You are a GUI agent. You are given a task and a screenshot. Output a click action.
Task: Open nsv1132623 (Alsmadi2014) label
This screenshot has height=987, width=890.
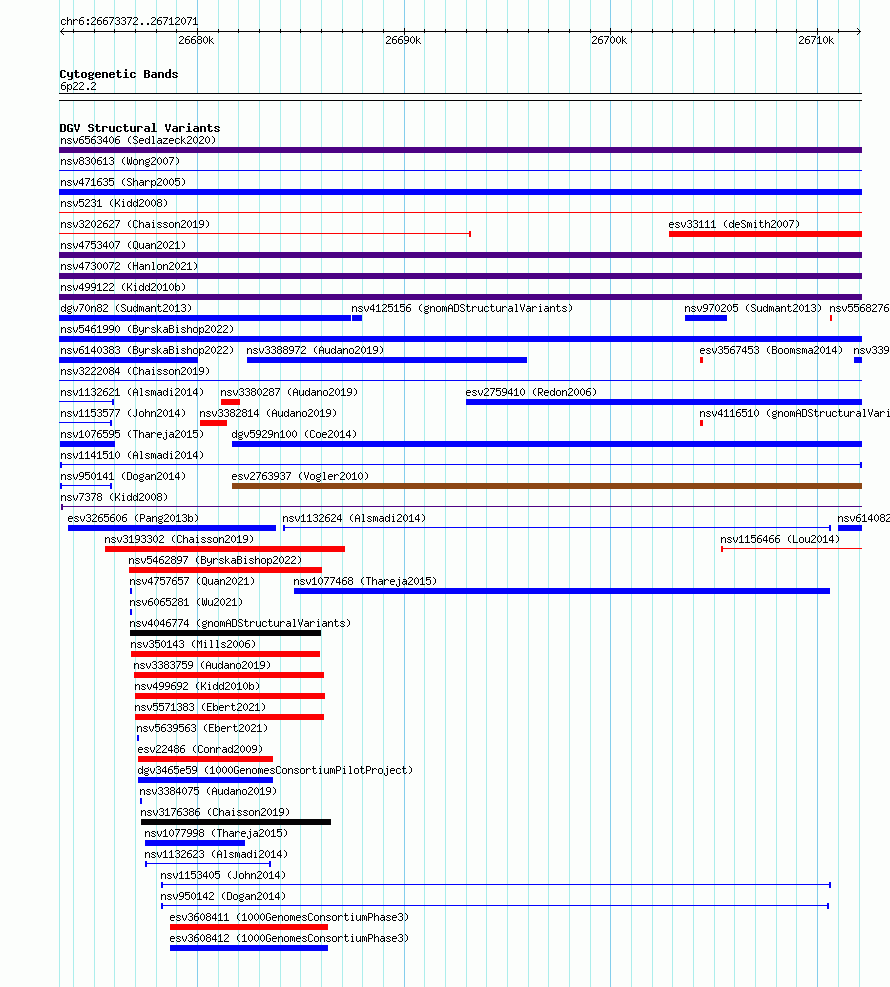(x=216, y=854)
